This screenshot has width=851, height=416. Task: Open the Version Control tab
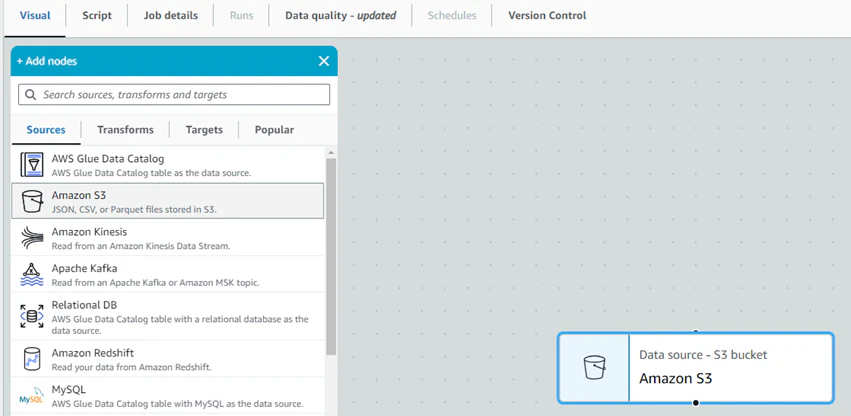coord(547,15)
